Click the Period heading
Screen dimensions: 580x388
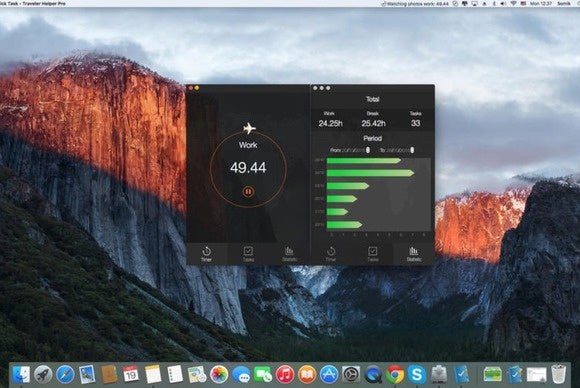pyautogui.click(x=372, y=138)
